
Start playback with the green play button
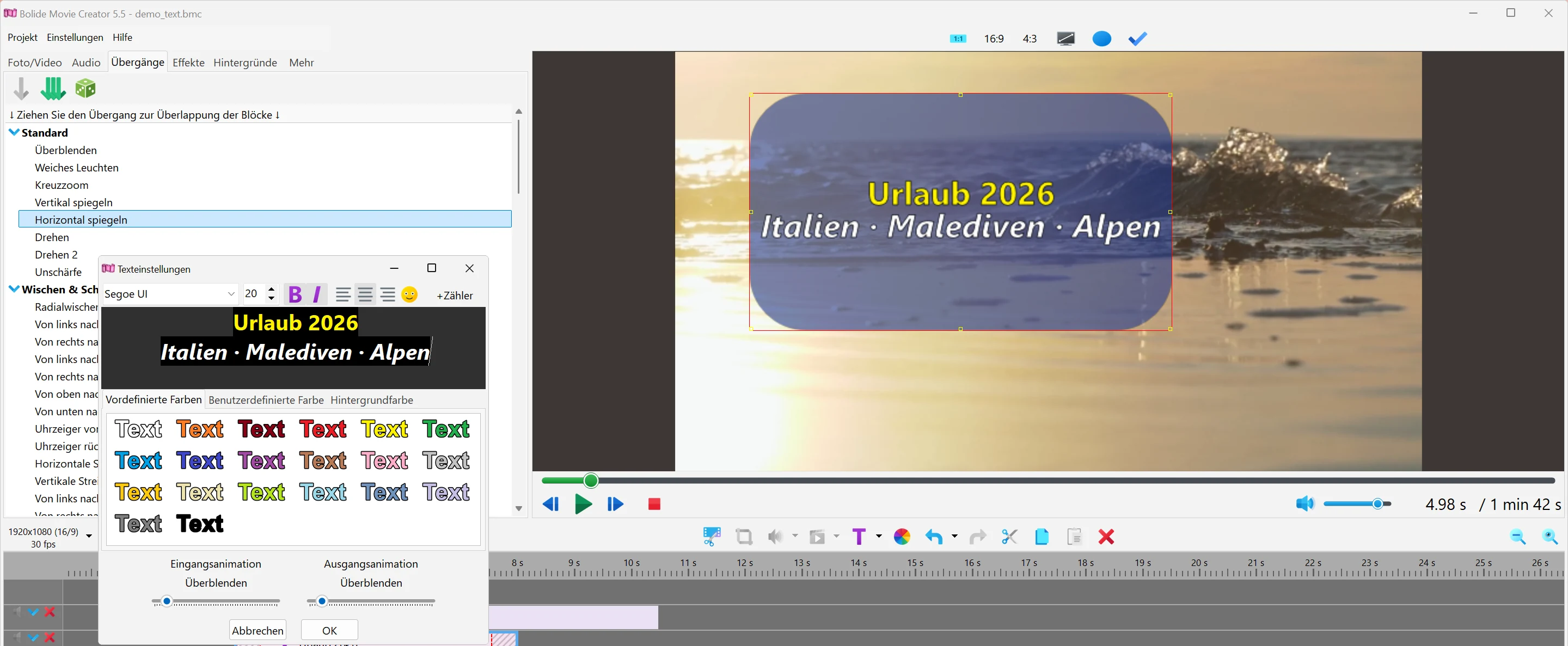(x=583, y=503)
